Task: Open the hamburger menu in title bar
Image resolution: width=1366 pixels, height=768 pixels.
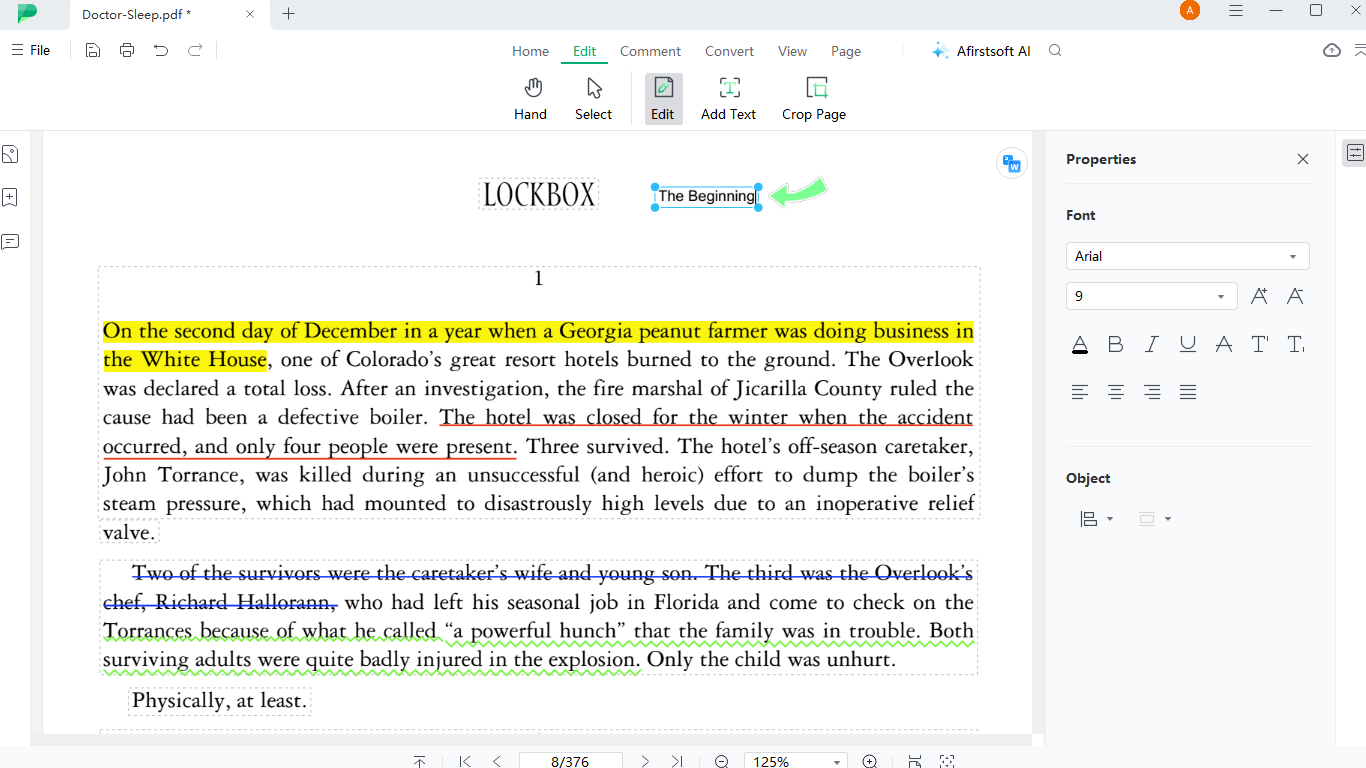Action: pos(1236,11)
